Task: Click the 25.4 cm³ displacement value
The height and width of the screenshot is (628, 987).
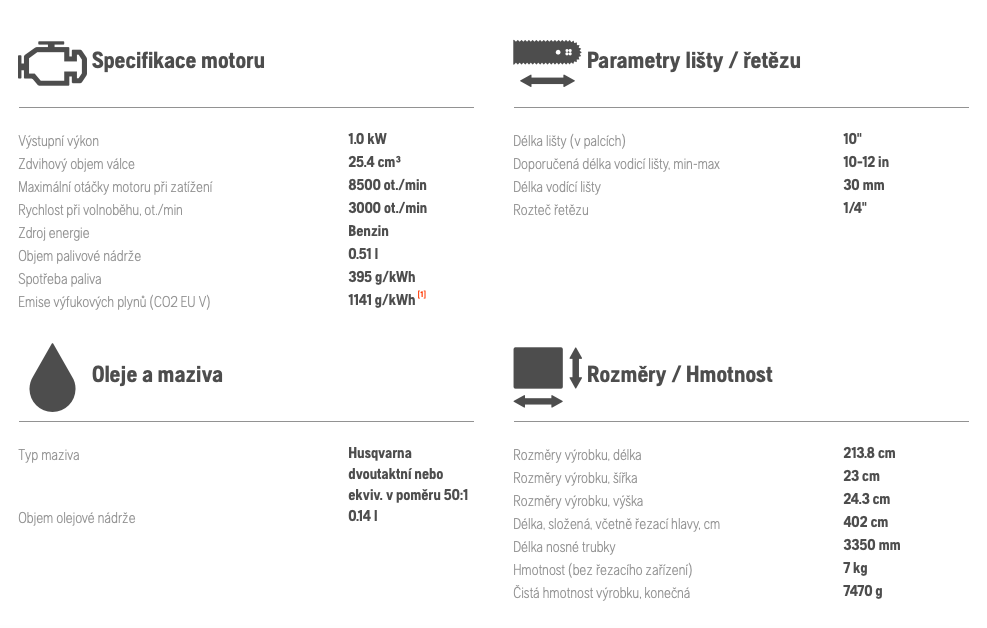Action: click(x=375, y=162)
